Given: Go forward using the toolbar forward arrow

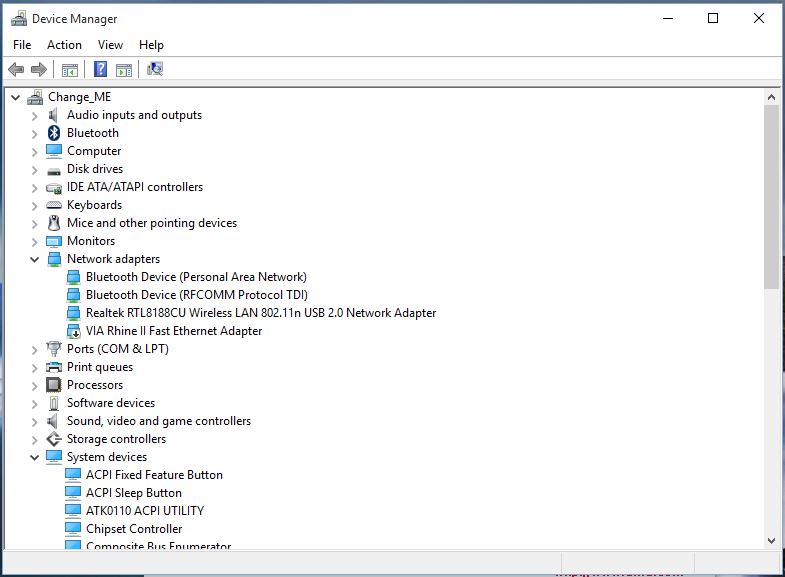Looking at the screenshot, I should 39,69.
